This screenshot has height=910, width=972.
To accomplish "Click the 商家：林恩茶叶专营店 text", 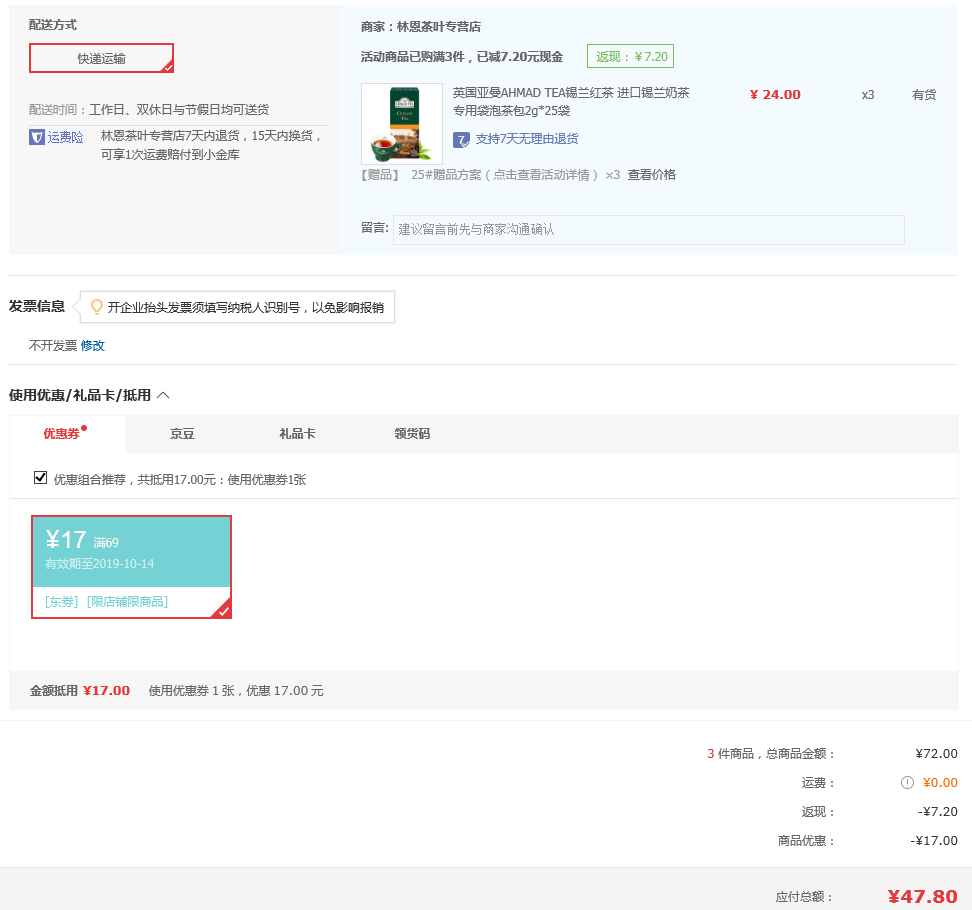I will pos(421,27).
